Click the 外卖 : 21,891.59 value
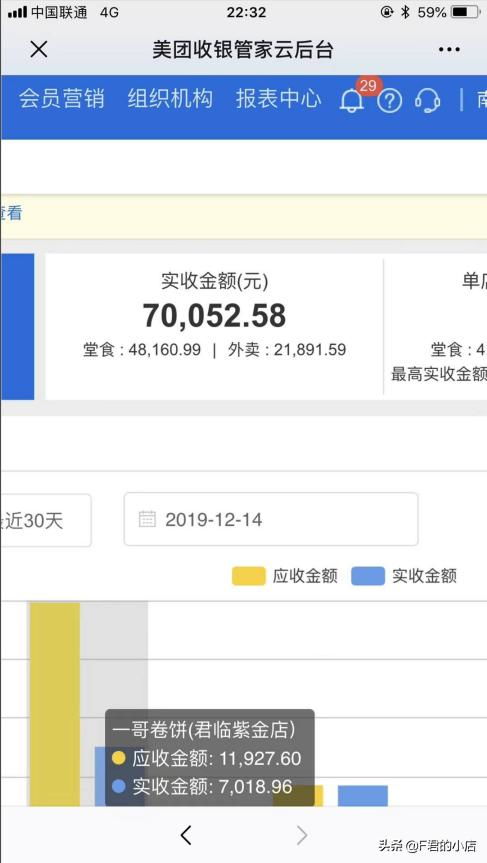487x863 pixels. pos(287,349)
